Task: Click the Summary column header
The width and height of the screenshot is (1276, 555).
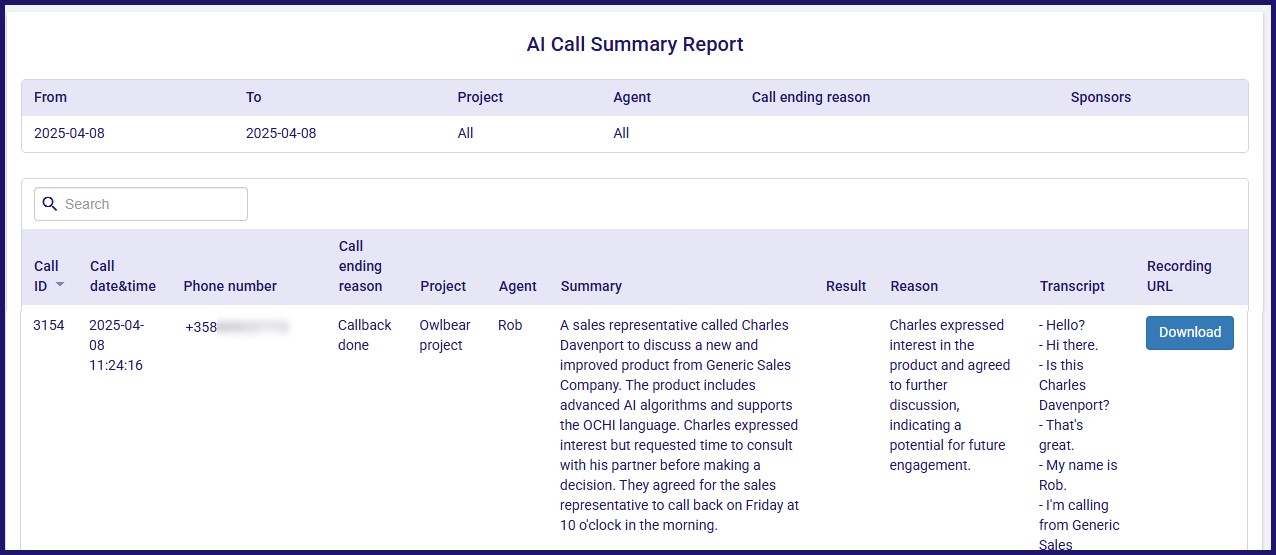Action: click(x=591, y=286)
